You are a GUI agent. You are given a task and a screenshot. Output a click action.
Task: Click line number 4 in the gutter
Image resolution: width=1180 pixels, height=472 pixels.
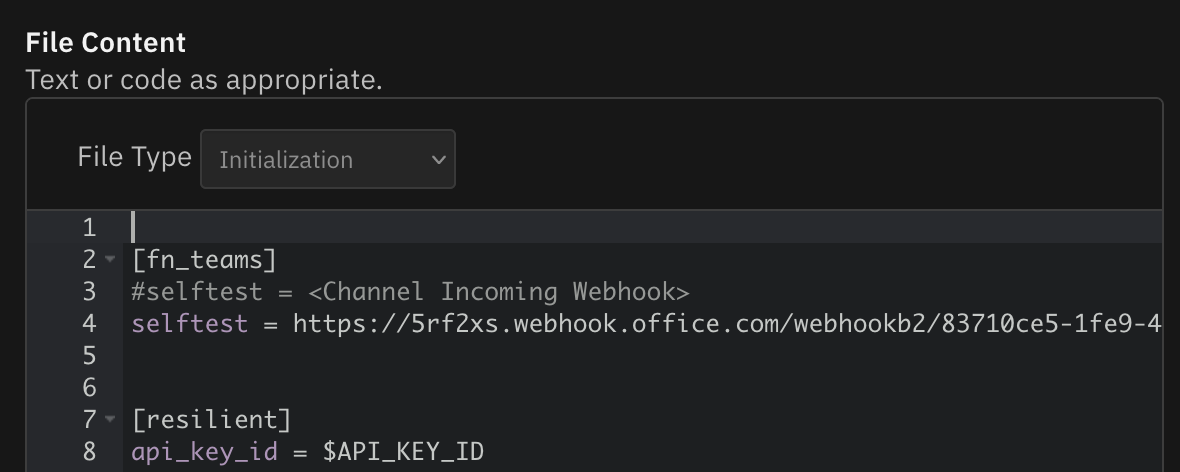pos(89,324)
